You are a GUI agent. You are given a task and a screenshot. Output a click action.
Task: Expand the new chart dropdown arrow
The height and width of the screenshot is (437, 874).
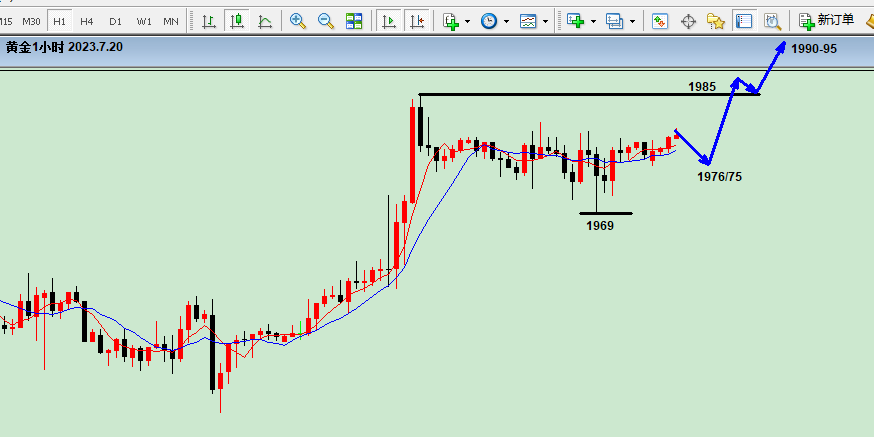pyautogui.click(x=593, y=22)
